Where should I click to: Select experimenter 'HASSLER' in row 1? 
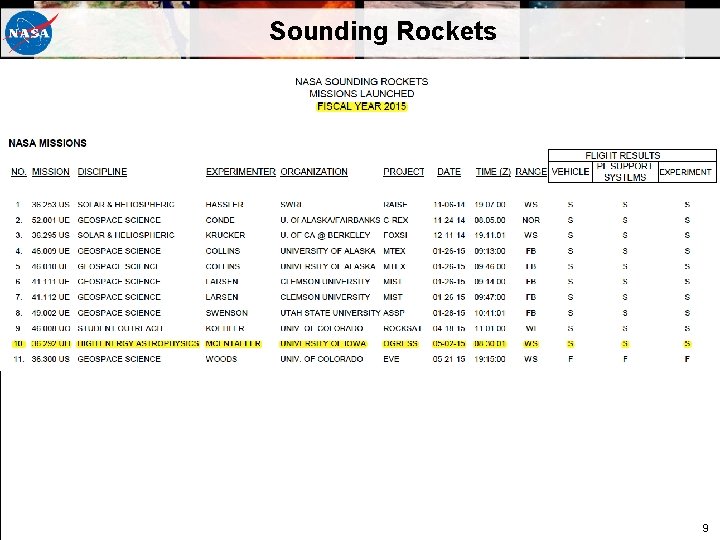coord(225,204)
